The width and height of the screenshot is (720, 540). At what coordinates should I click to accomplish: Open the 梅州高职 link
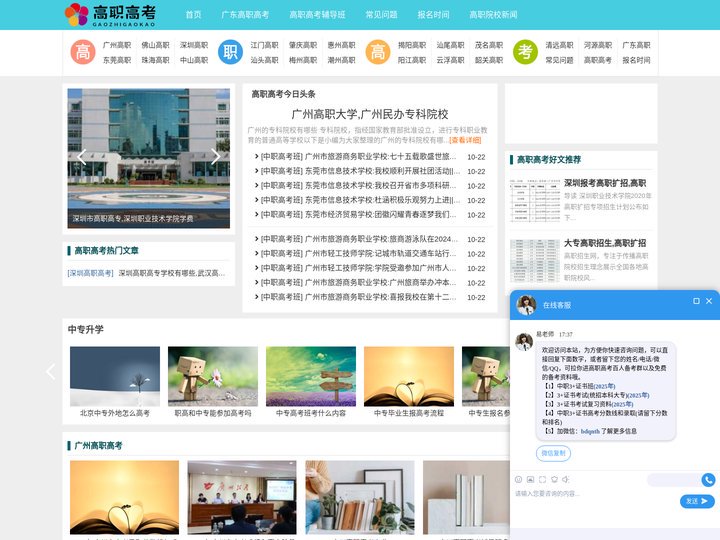(x=303, y=60)
